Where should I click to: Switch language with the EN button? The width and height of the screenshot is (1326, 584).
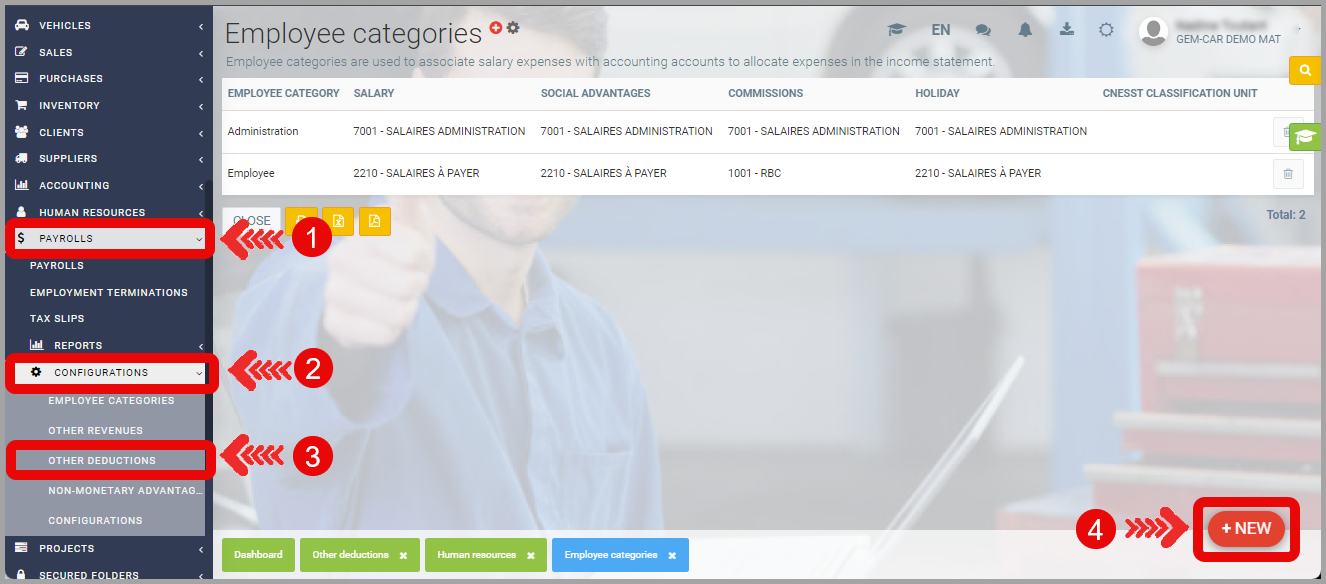pyautogui.click(x=940, y=30)
